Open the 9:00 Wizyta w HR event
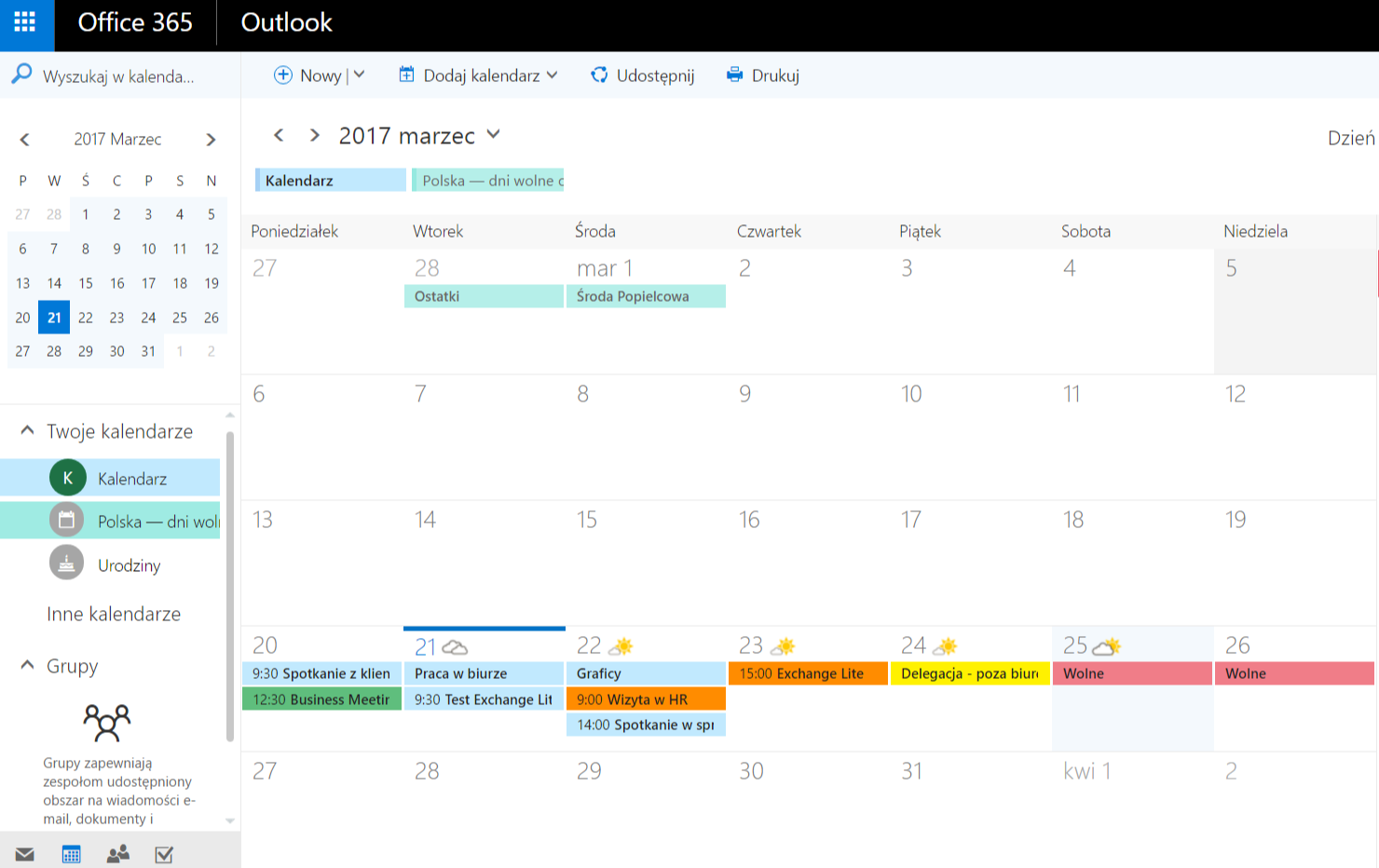 [x=645, y=699]
